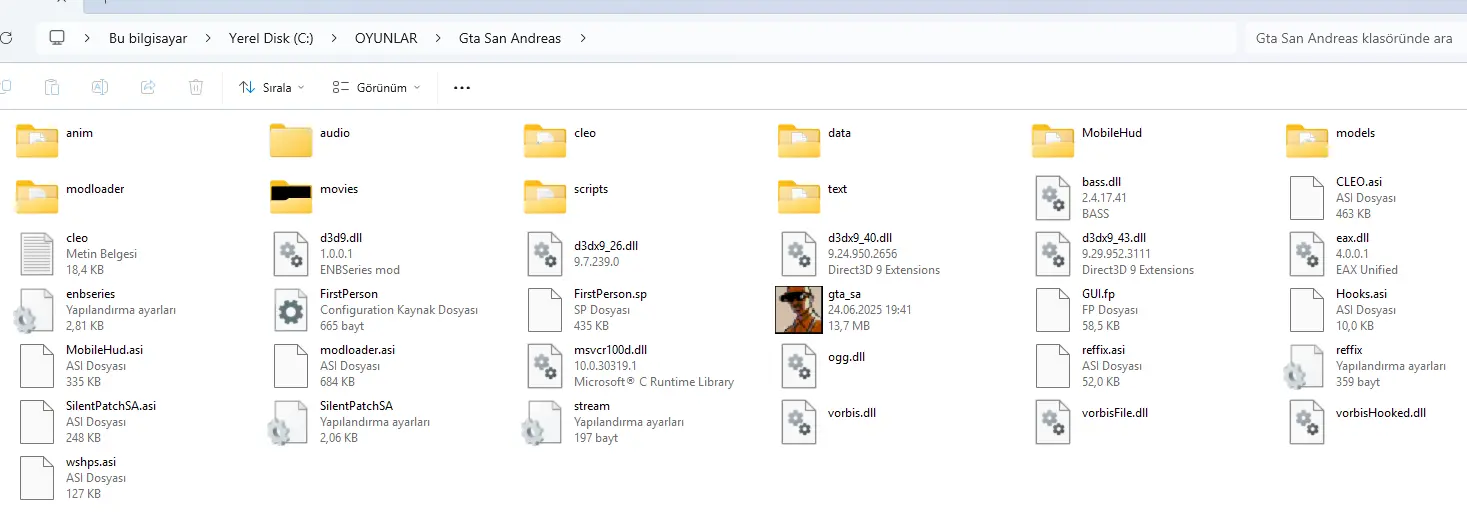Select the wshps.asi file icon

pos(37,478)
